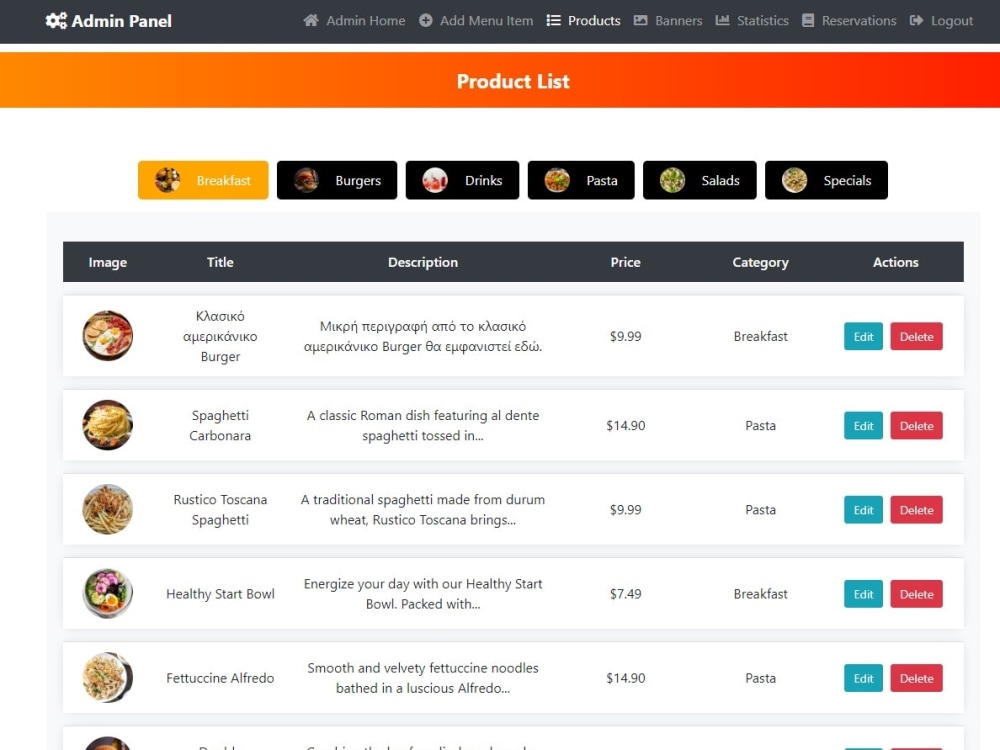The image size is (1000, 750).
Task: Log out using the Logout link
Action: 941,20
